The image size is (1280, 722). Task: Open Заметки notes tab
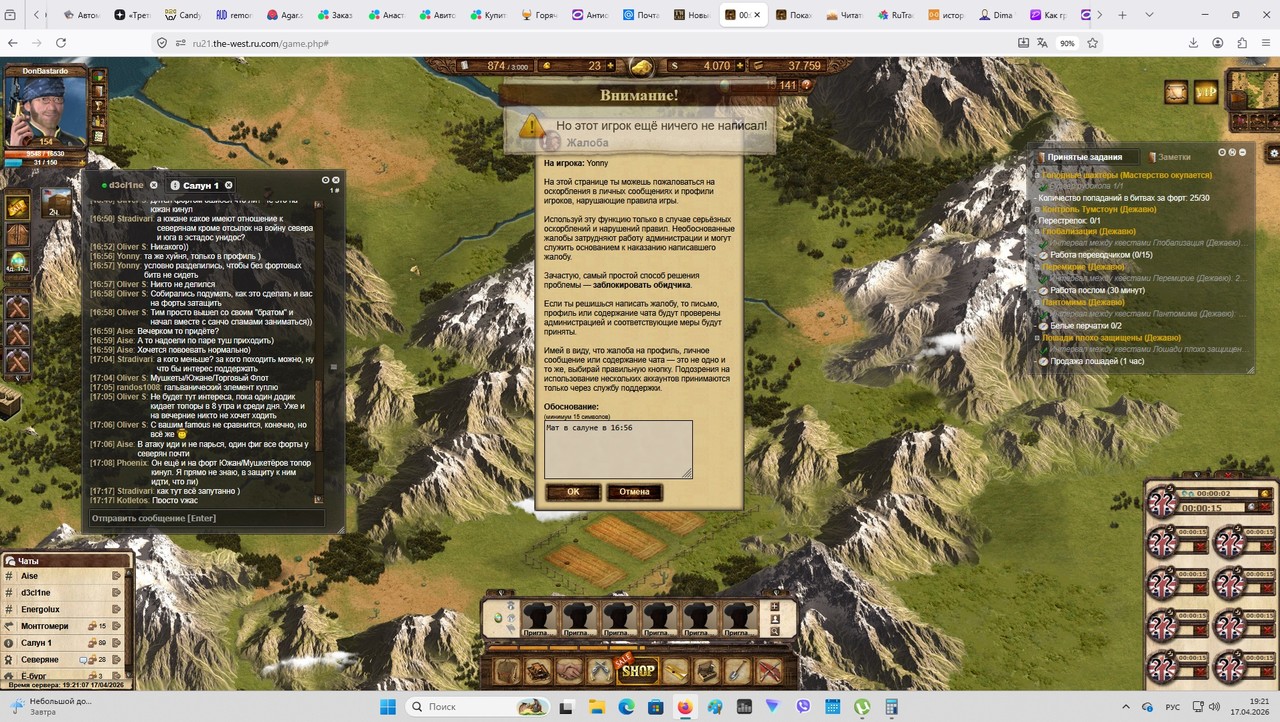click(1170, 157)
